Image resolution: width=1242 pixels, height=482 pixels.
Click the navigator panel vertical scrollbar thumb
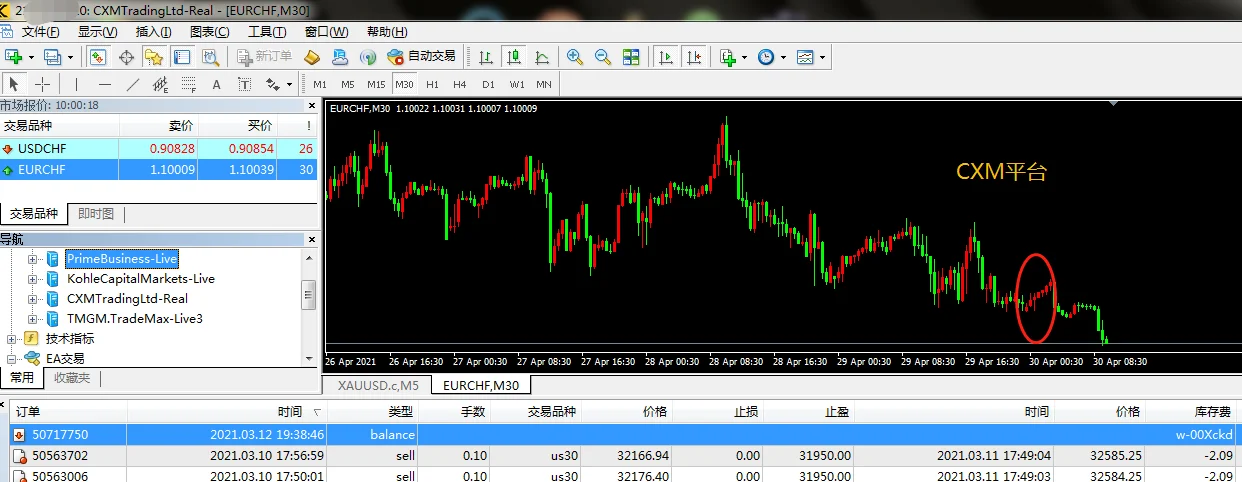coord(309,292)
